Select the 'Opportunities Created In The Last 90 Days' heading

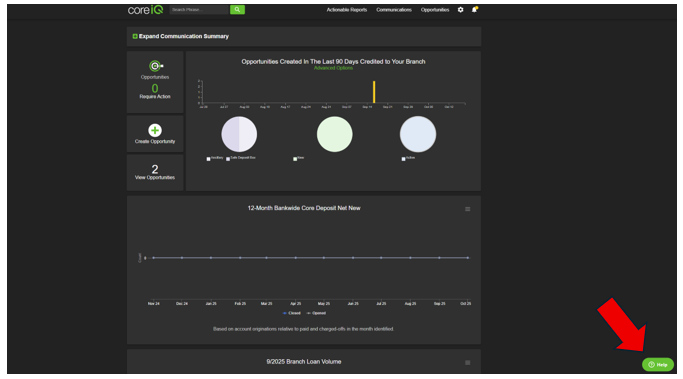(x=333, y=61)
